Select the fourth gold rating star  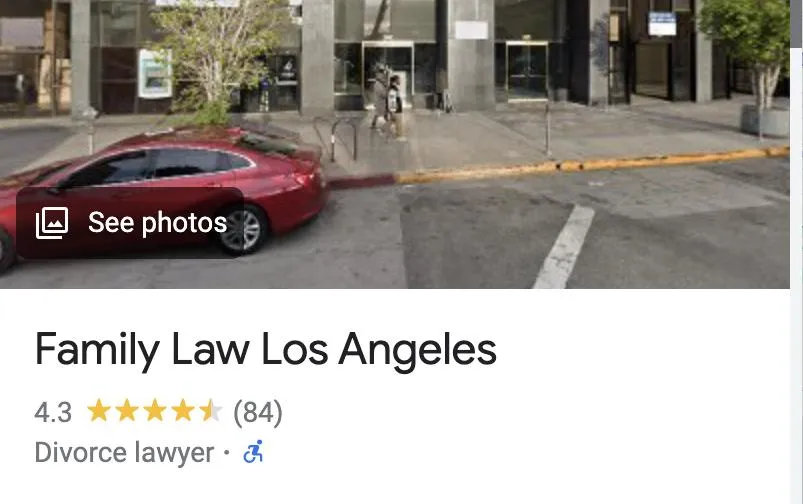click(x=182, y=411)
